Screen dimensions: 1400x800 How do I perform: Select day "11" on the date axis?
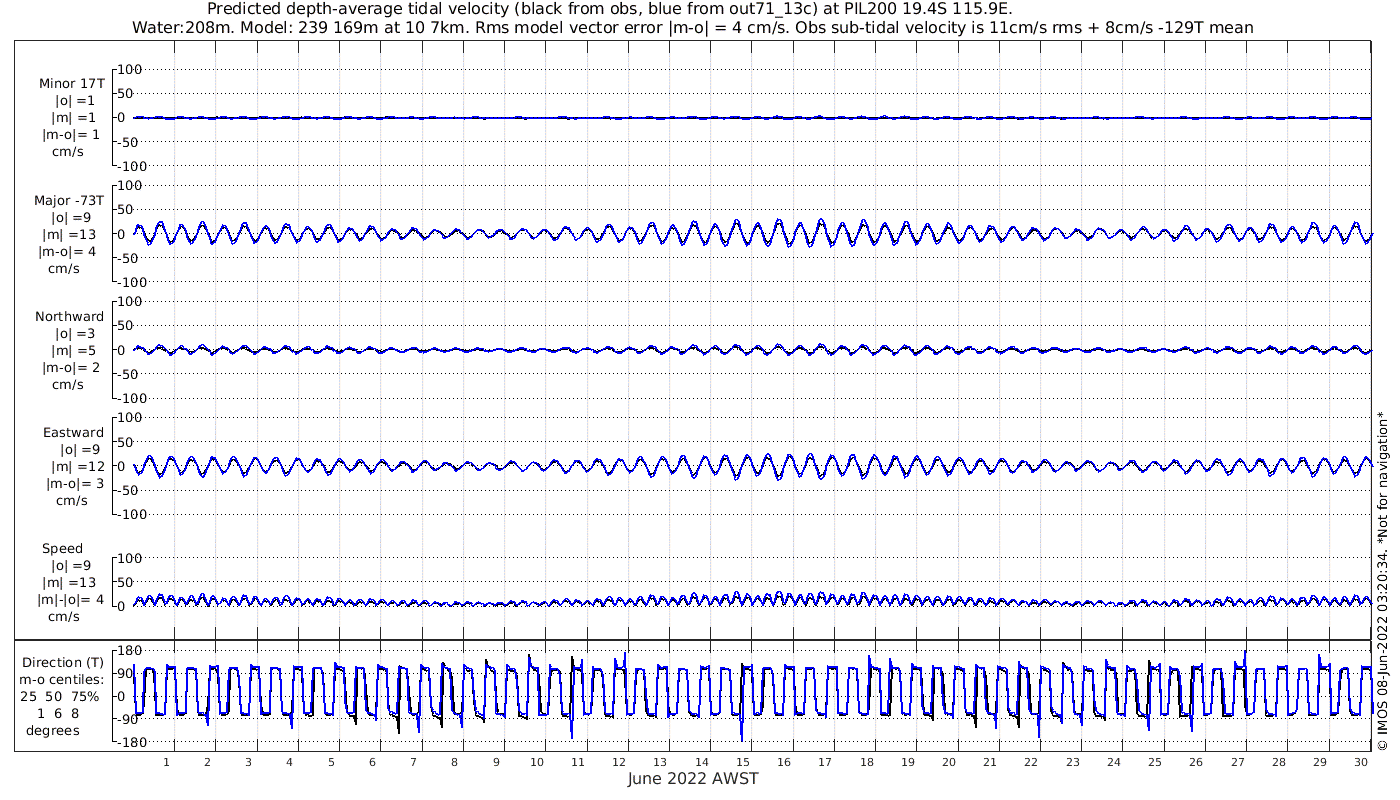[x=578, y=762]
